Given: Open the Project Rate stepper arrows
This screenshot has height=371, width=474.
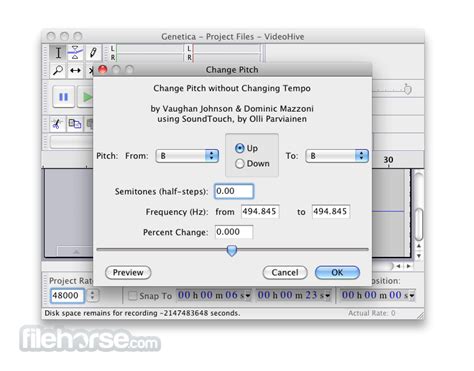Looking at the screenshot, I should [93, 296].
